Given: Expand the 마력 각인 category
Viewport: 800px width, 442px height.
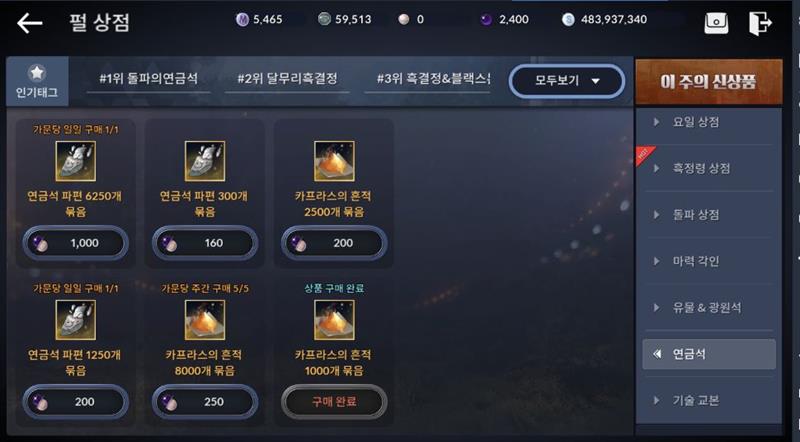Looking at the screenshot, I should pyautogui.click(x=709, y=261).
